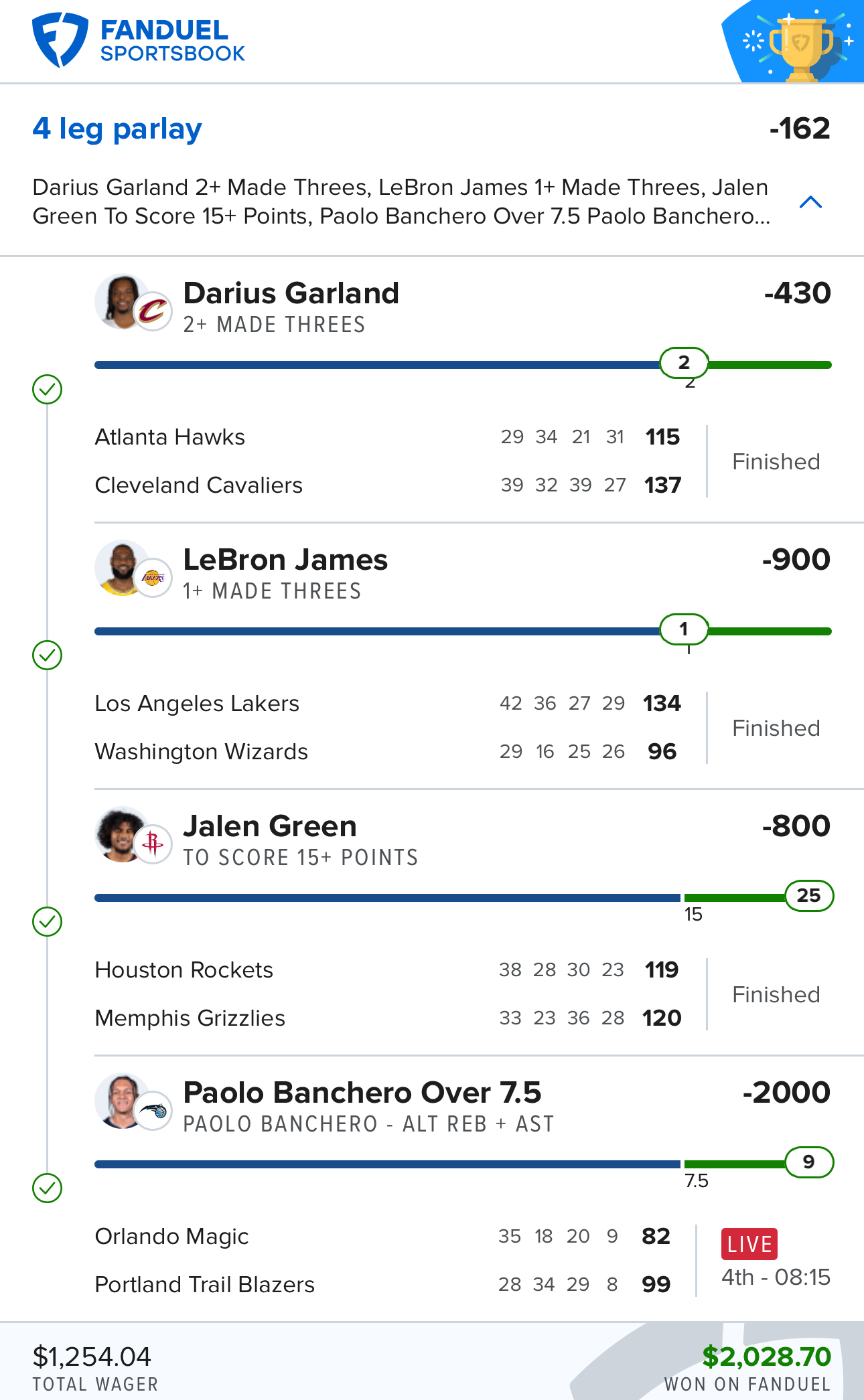Screen dimensions: 864x1400
Task: Expand the truncated parlay legs description
Action: click(x=401, y=202)
